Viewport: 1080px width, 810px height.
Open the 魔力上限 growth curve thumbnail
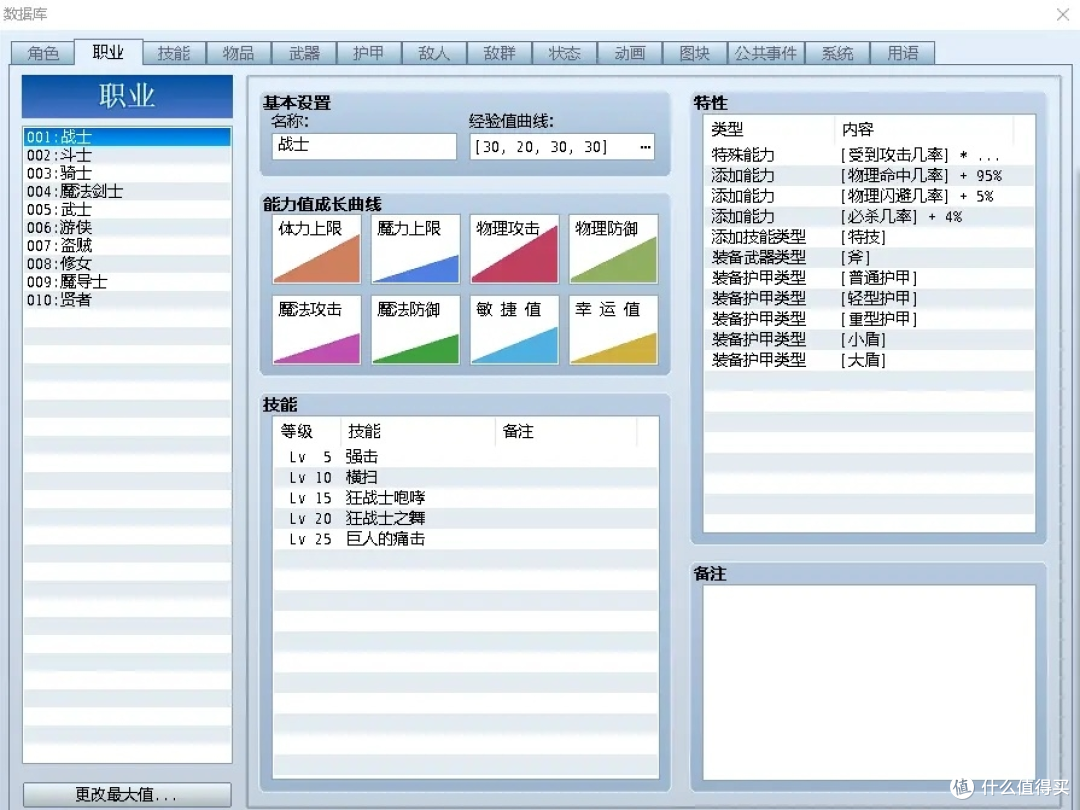[415, 249]
